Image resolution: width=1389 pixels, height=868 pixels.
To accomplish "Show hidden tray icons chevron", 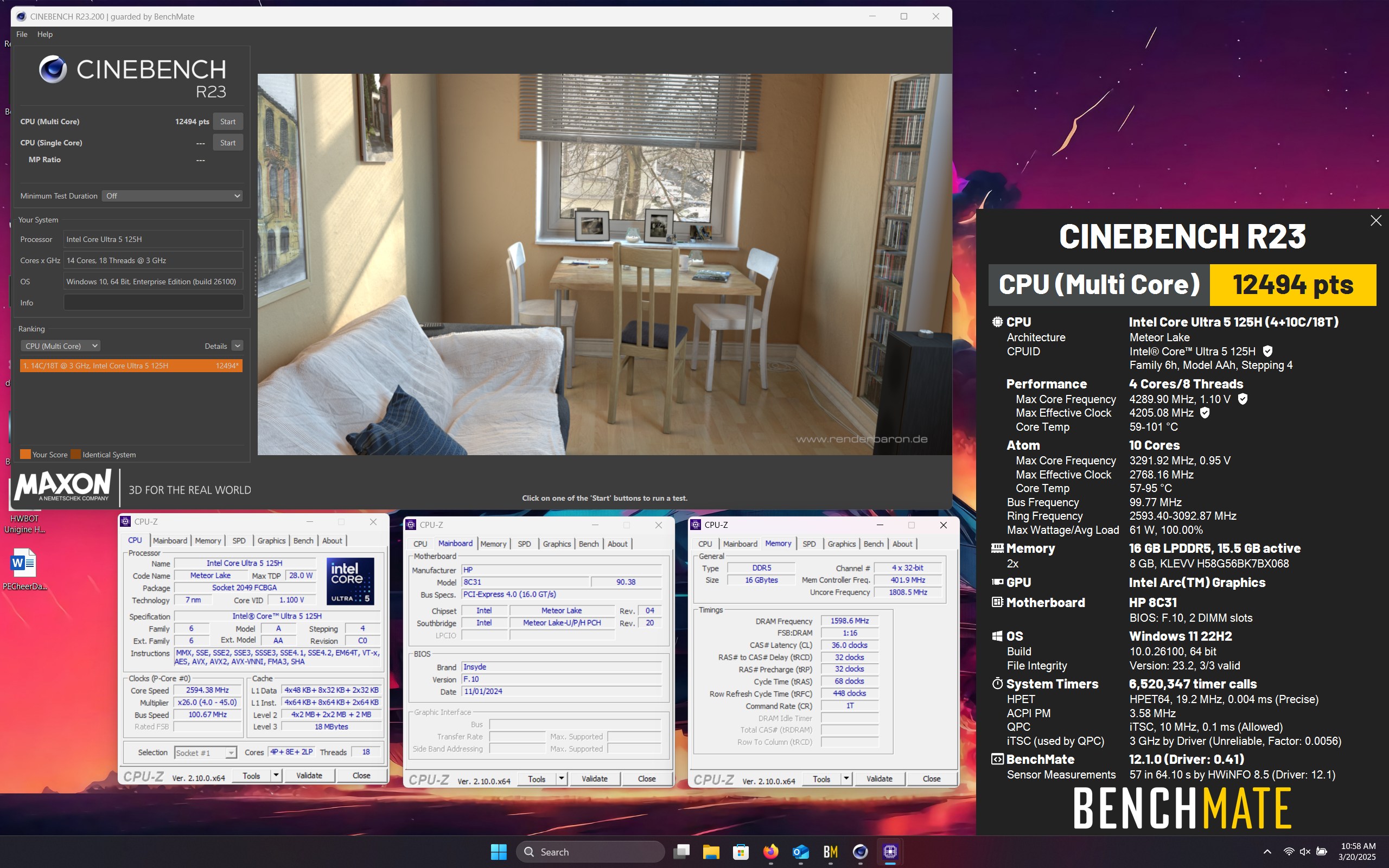I will [x=1267, y=852].
